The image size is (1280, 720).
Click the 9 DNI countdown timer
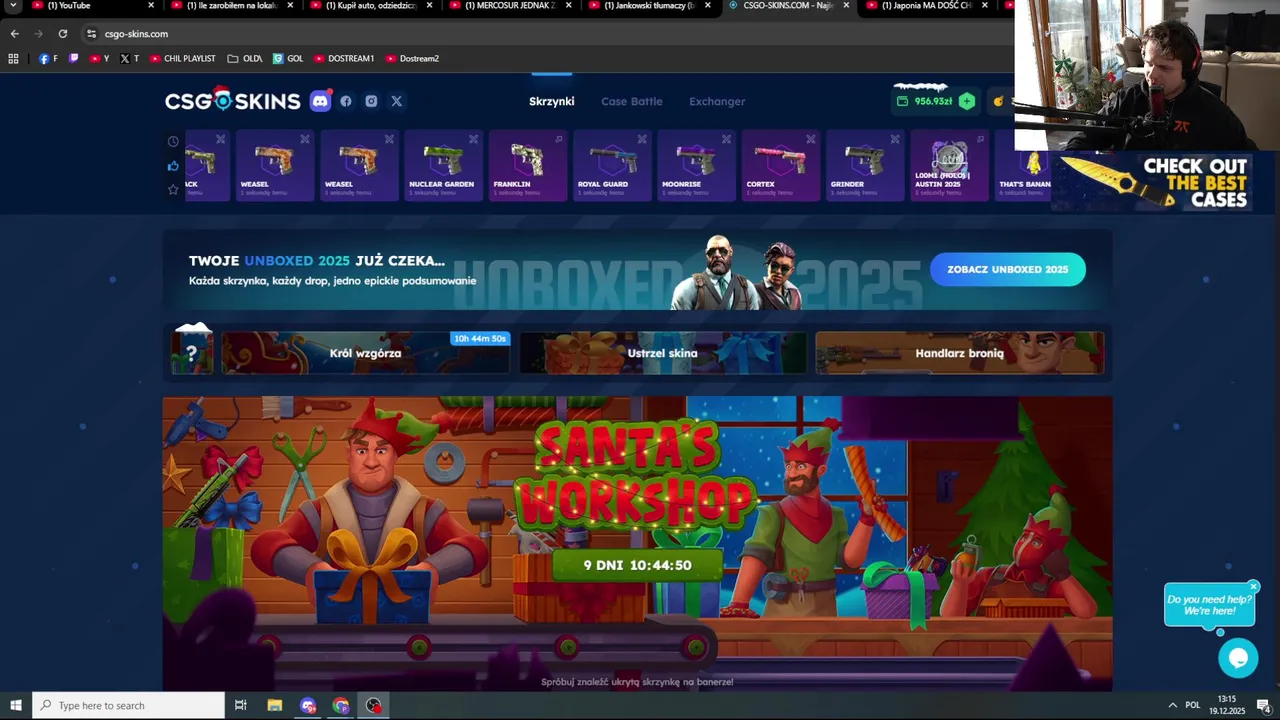[637, 565]
